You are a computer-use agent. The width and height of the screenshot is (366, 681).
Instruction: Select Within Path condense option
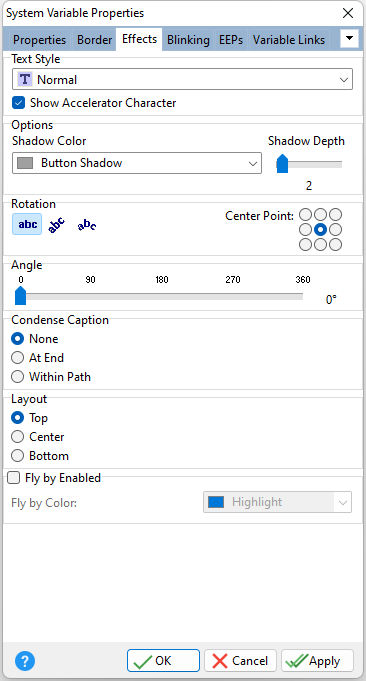coord(17,377)
